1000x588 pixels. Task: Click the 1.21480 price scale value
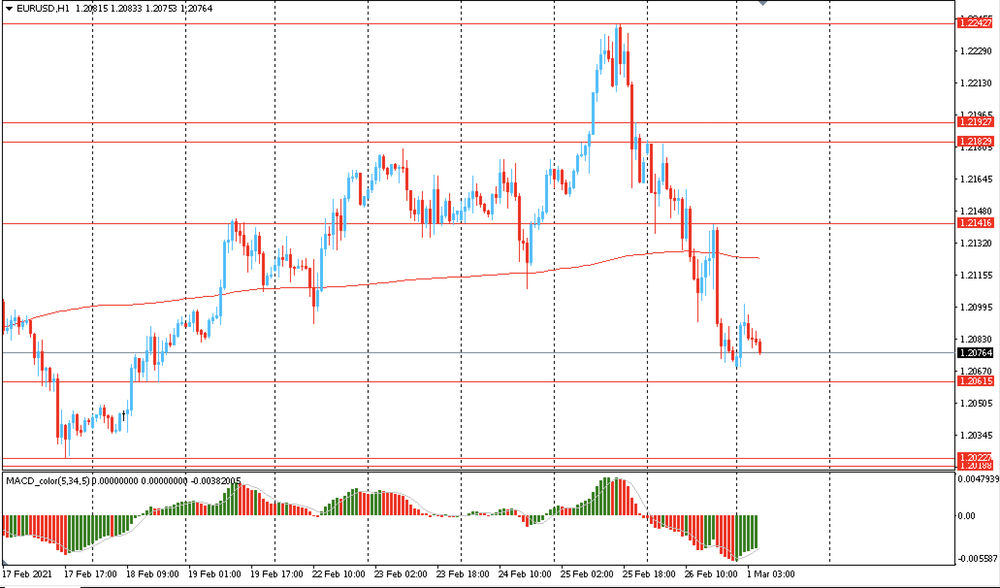(976, 211)
